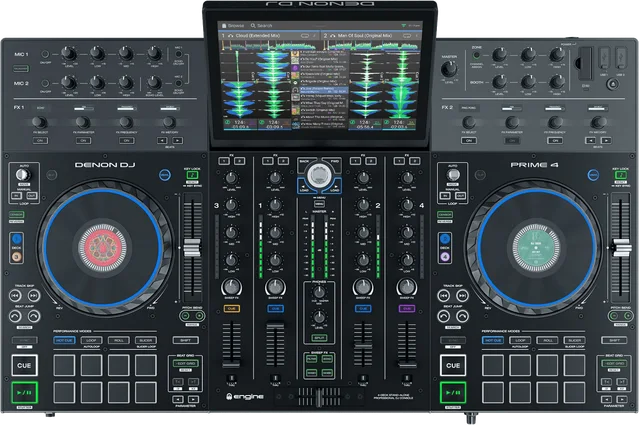640x425 pixels.
Task: Toggle blue CUE for mixer channel 2
Action: point(363,309)
